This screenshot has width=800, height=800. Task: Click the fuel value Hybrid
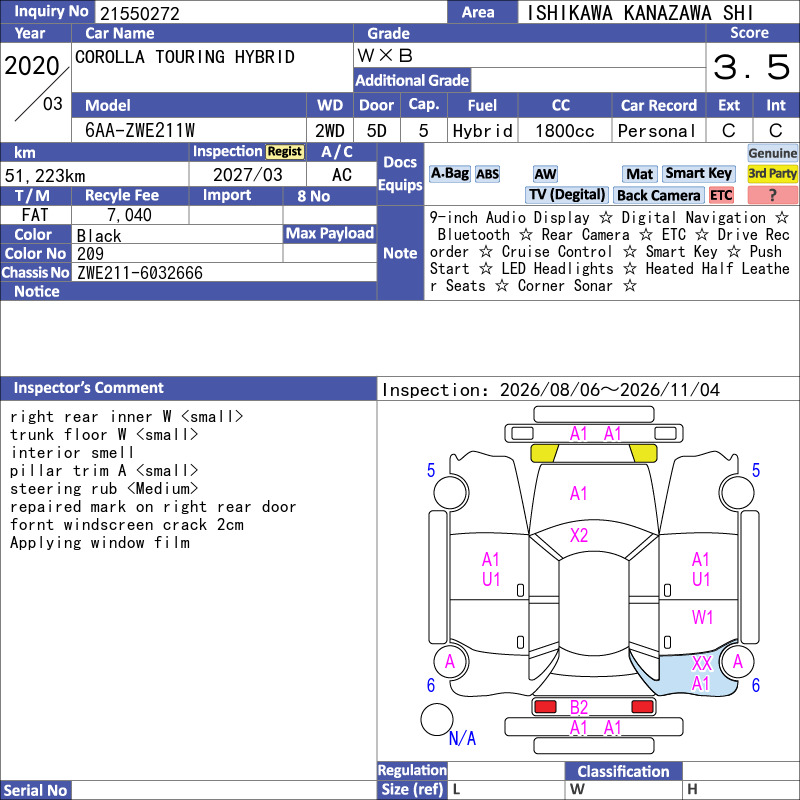point(482,131)
